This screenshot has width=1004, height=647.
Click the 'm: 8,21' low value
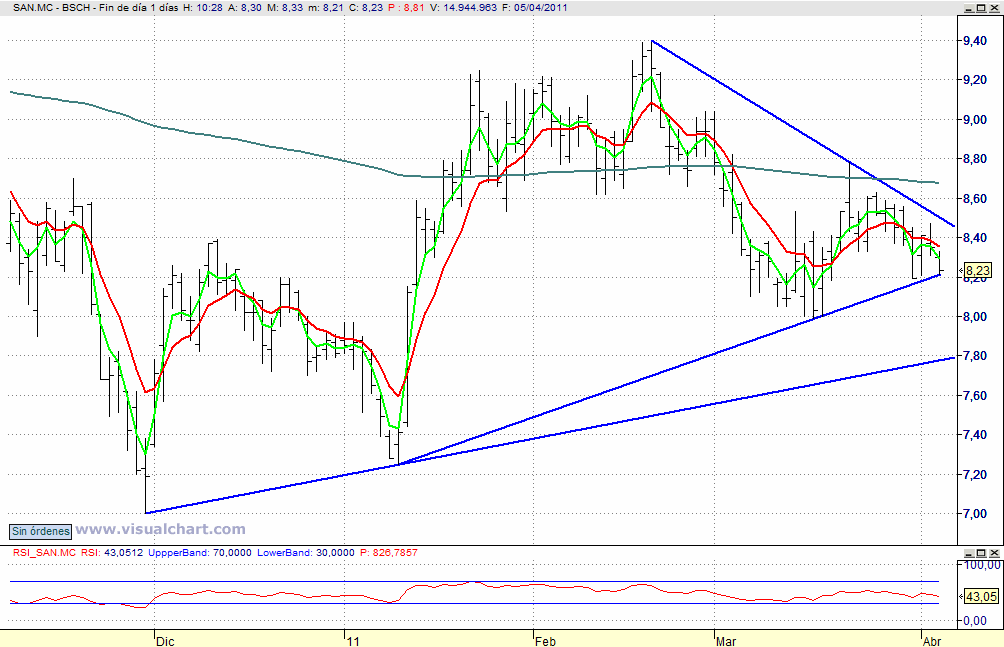327,8
